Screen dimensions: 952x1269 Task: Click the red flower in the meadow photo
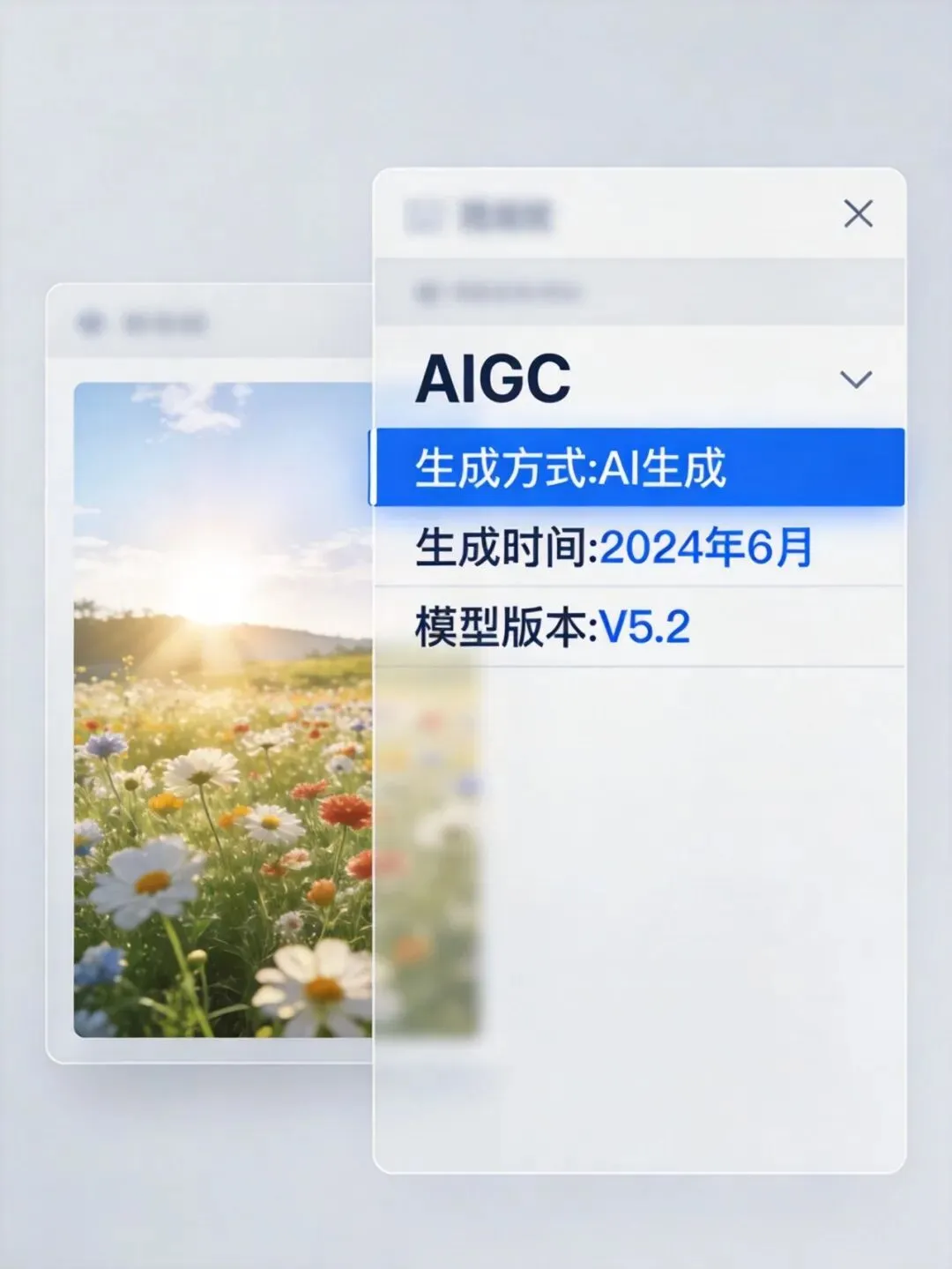(345, 810)
